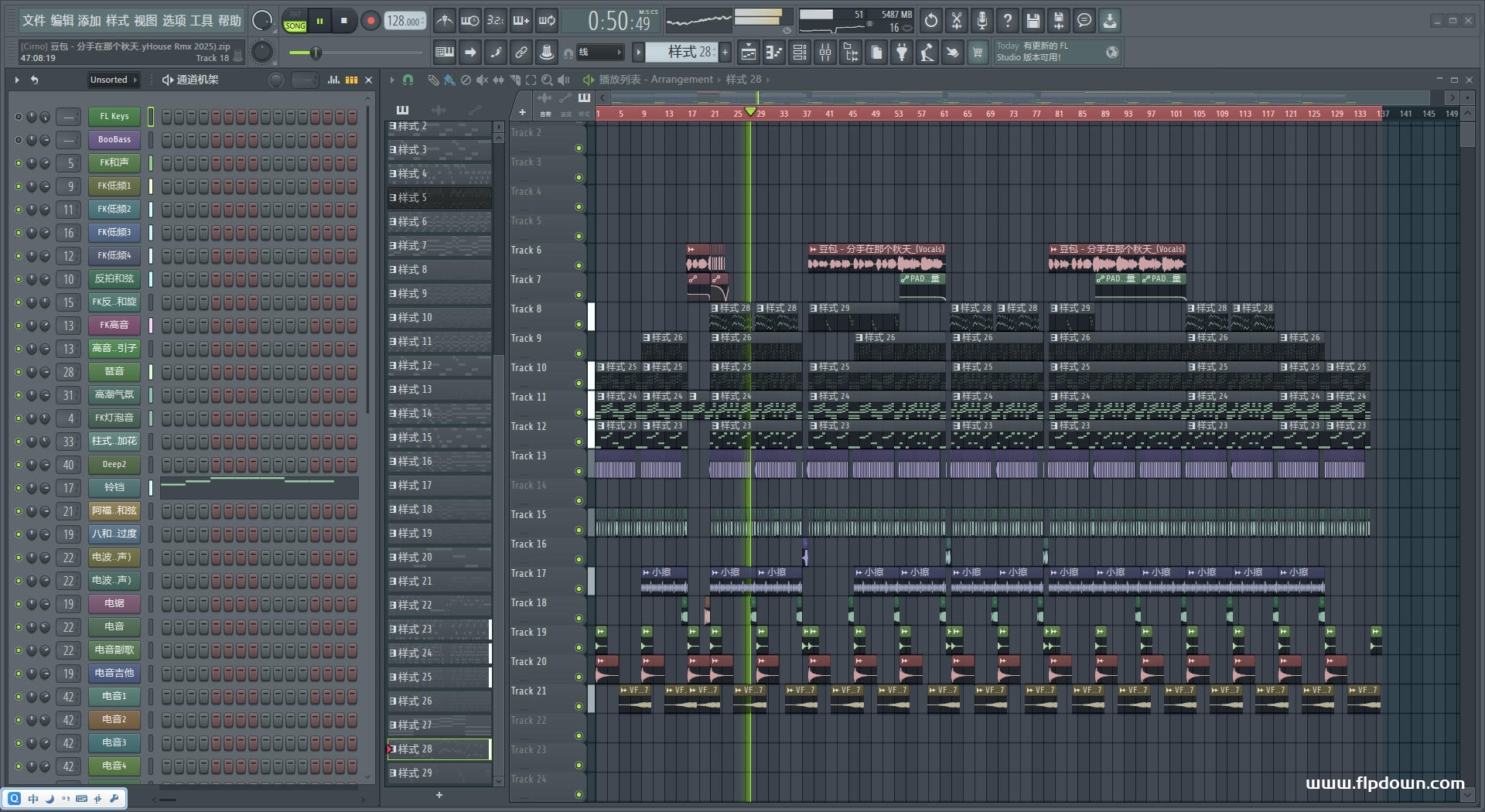This screenshot has width=1485, height=812.
Task: Click the metronome icon
Action: click(x=444, y=21)
